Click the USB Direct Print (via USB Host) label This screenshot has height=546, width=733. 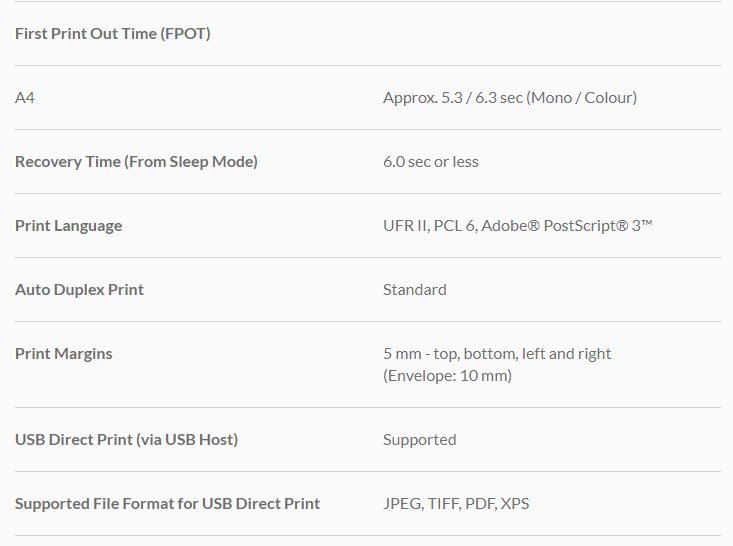point(126,440)
